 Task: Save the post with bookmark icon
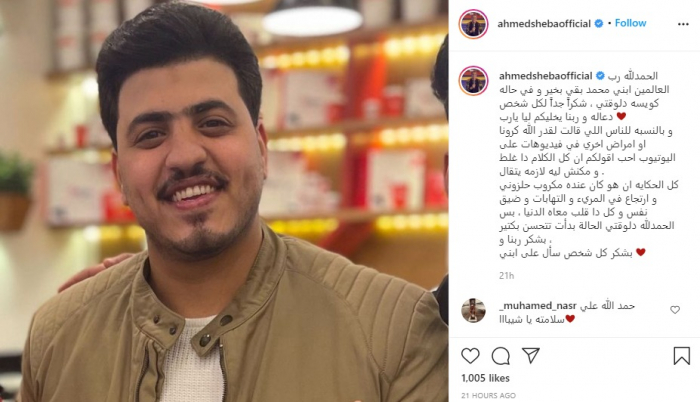click(x=681, y=356)
